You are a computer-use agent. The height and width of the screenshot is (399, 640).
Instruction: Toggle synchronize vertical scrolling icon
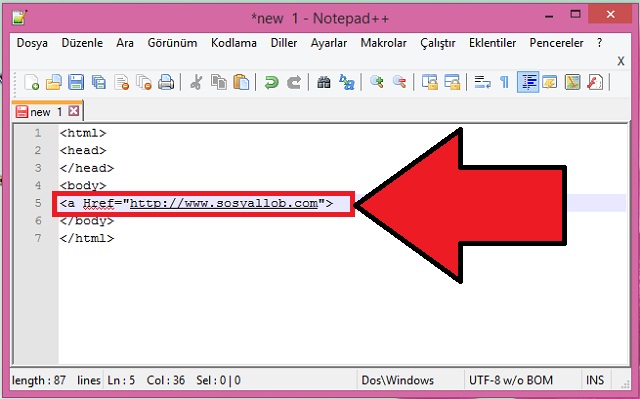tap(429, 82)
